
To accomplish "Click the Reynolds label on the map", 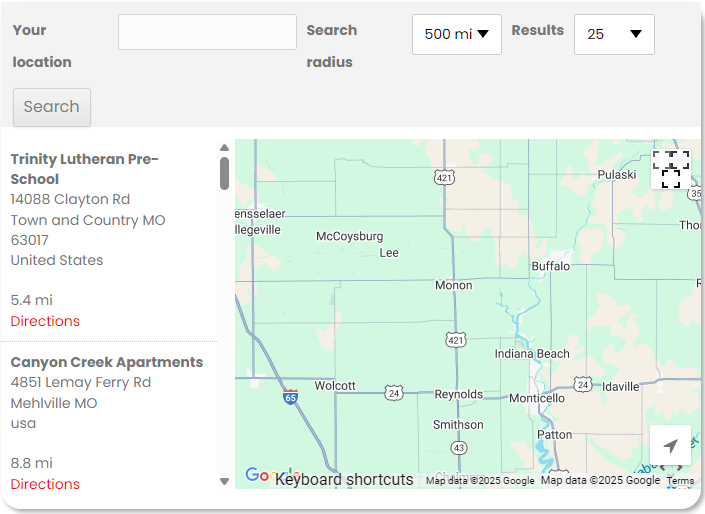I will pyautogui.click(x=459, y=394).
